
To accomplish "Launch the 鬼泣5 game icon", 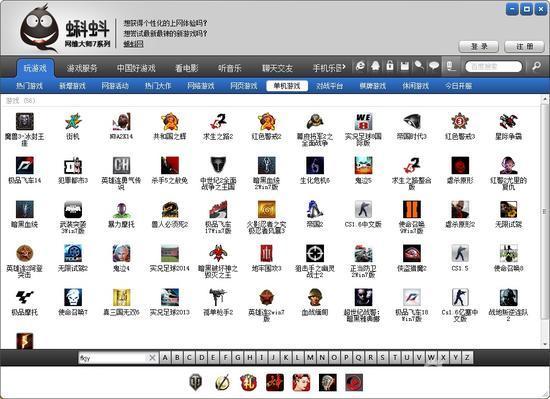I will click(x=363, y=165).
